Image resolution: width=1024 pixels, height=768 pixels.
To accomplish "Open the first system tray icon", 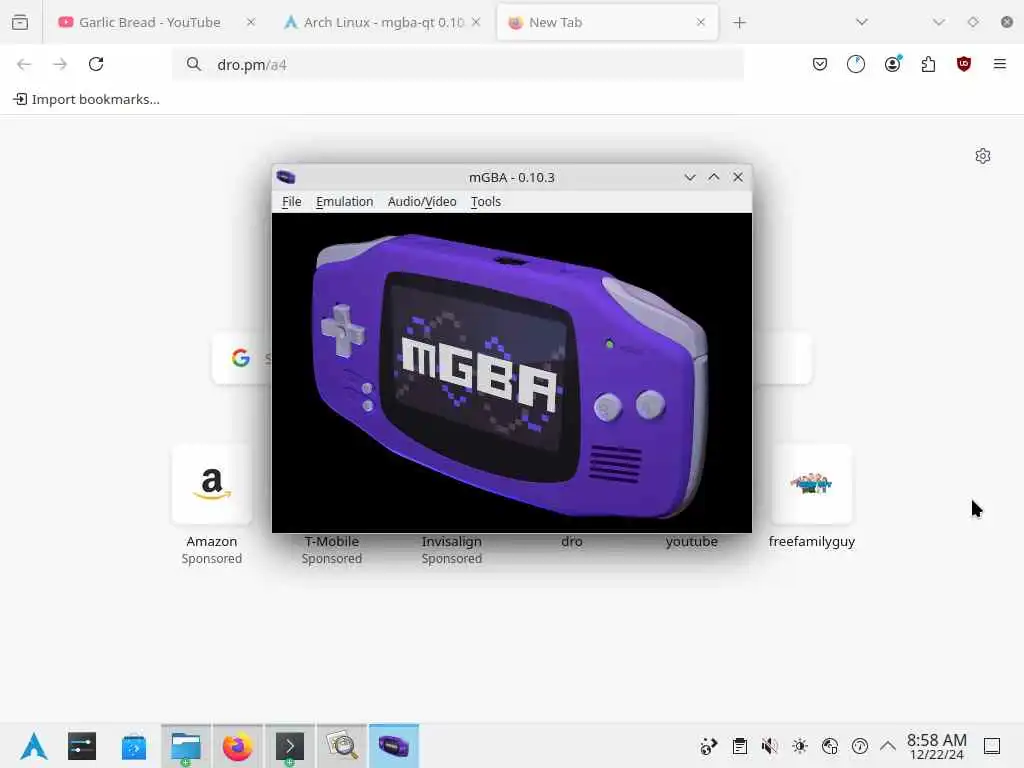I will [x=709, y=746].
